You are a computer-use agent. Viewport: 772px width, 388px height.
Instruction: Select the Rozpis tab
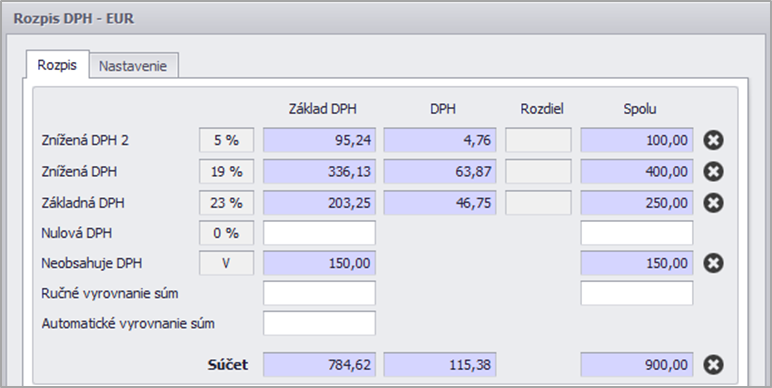57,65
